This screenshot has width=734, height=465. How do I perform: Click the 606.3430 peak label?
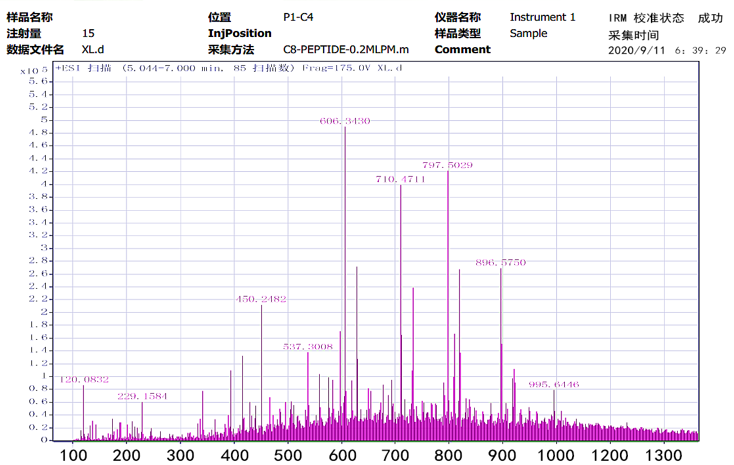point(345,120)
